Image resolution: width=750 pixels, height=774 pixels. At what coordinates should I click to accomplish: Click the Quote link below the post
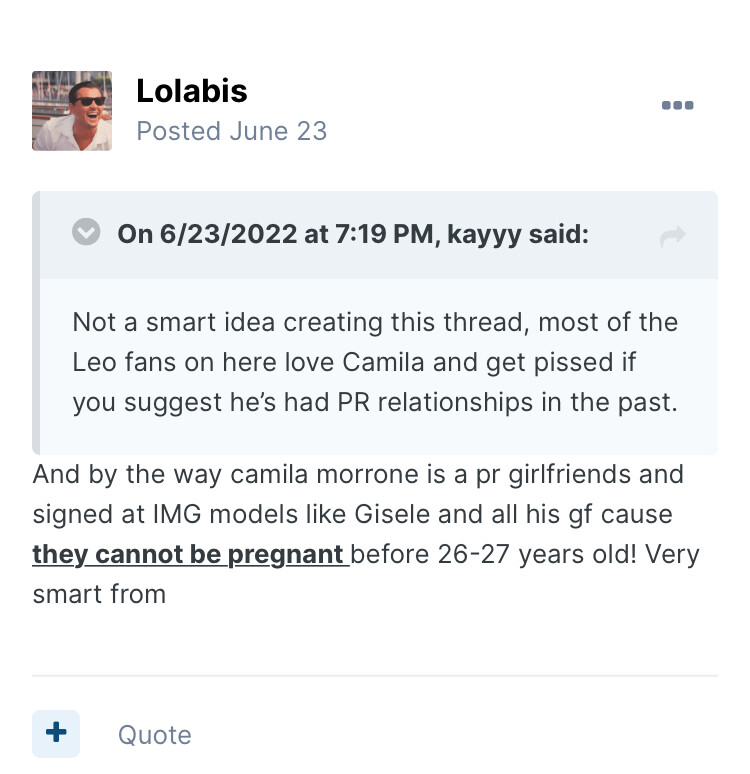pos(154,735)
